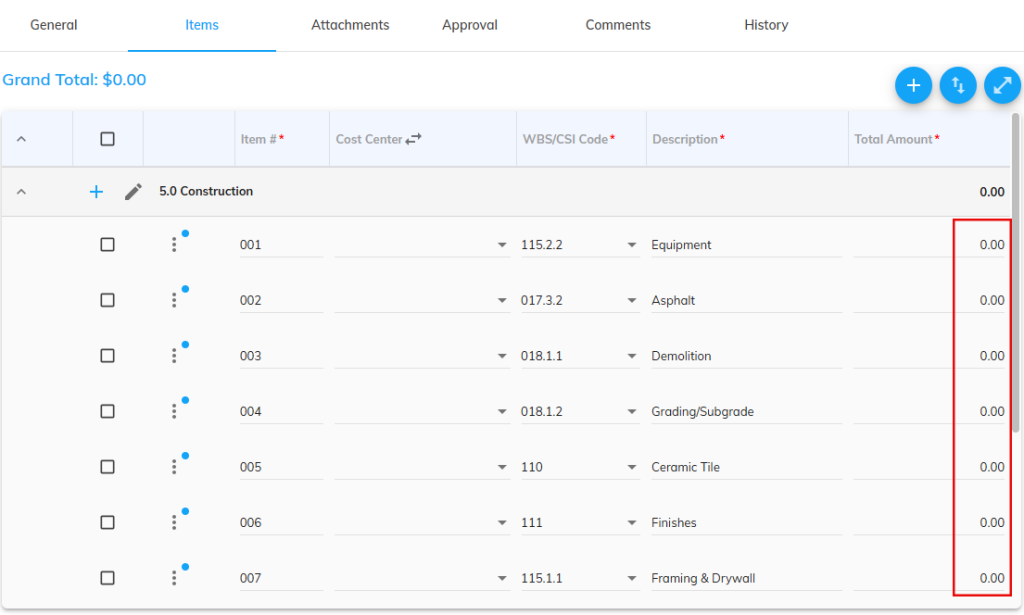
Task: Check the box for item 002 Asphalt
Action: 108,300
